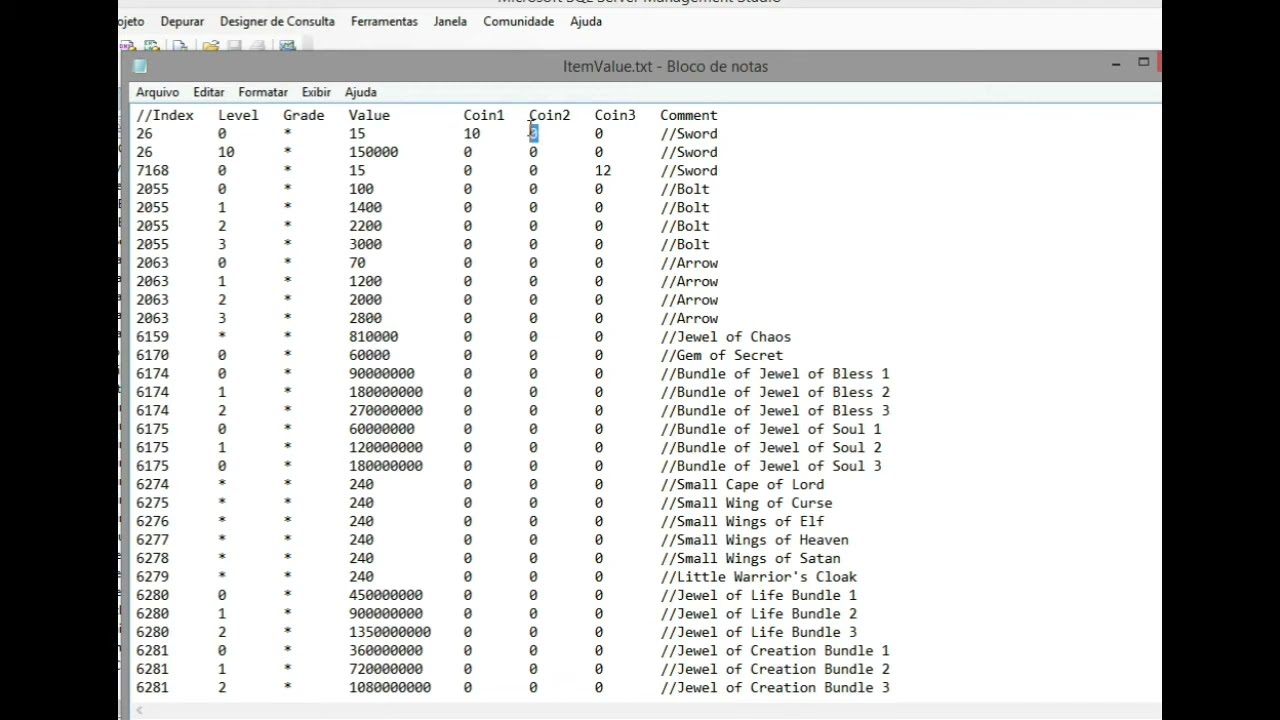Click the //Small Cape of Lord comment
Screen dimensions: 1280x720
742,485
